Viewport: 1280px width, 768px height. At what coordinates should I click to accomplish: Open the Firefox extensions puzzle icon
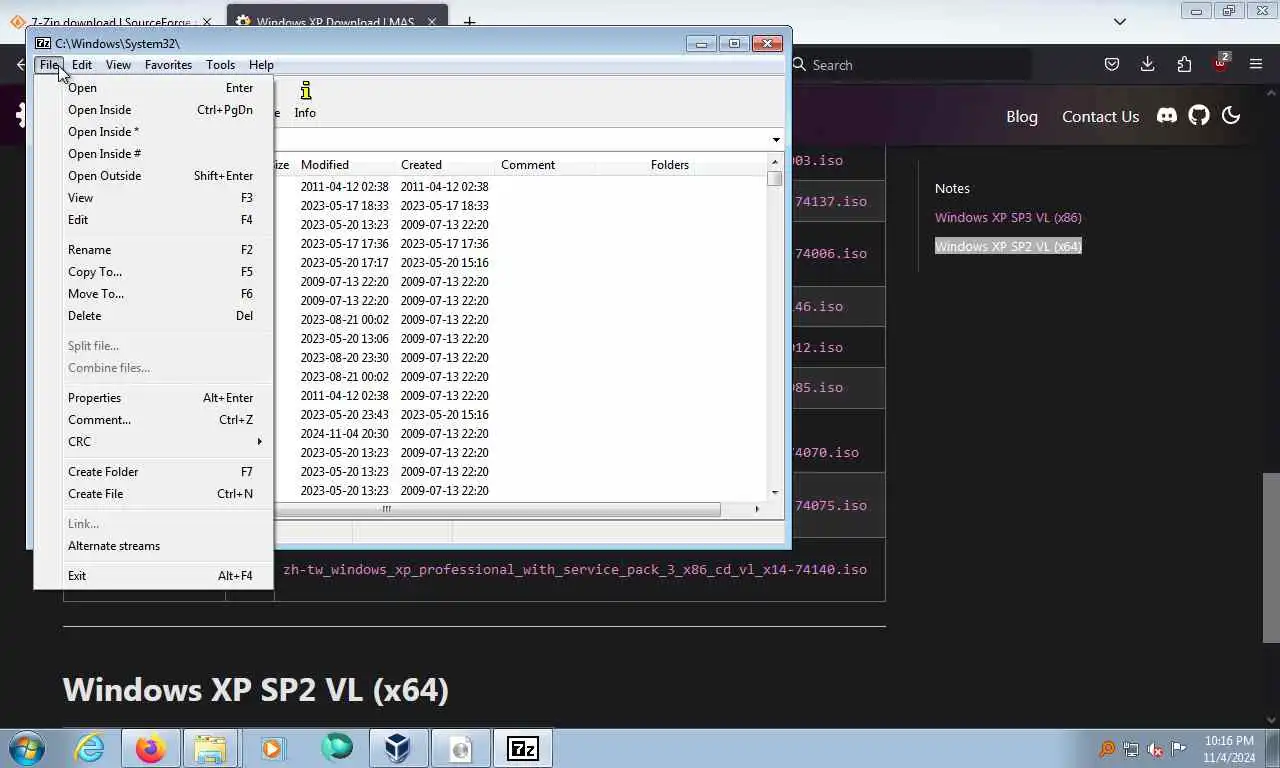click(x=1184, y=64)
